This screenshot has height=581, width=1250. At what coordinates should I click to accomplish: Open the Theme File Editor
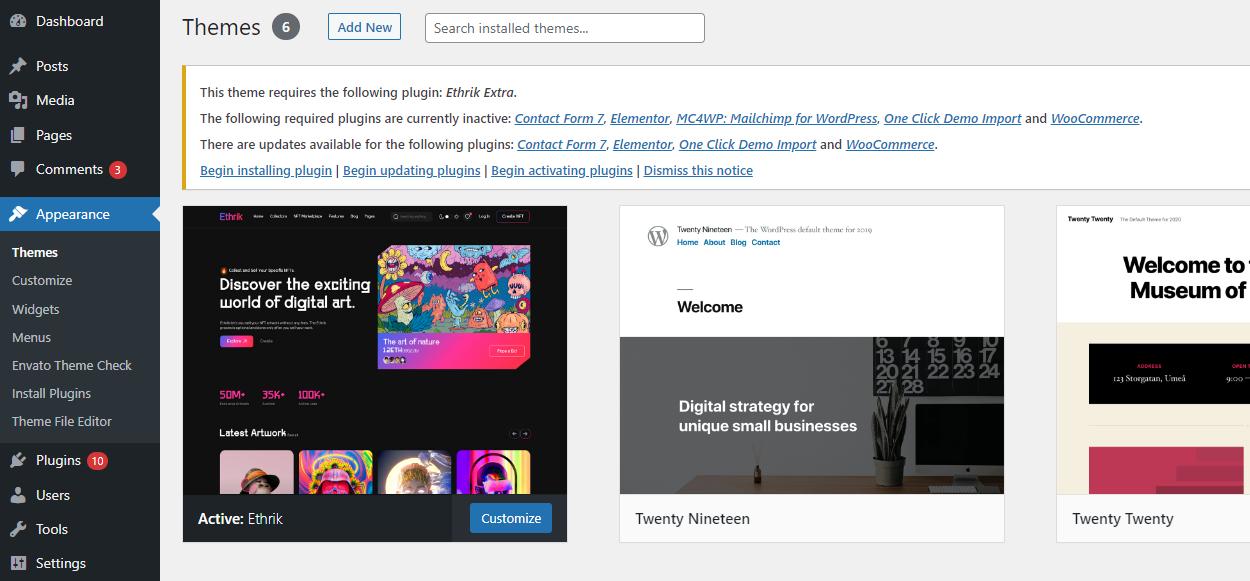62,421
